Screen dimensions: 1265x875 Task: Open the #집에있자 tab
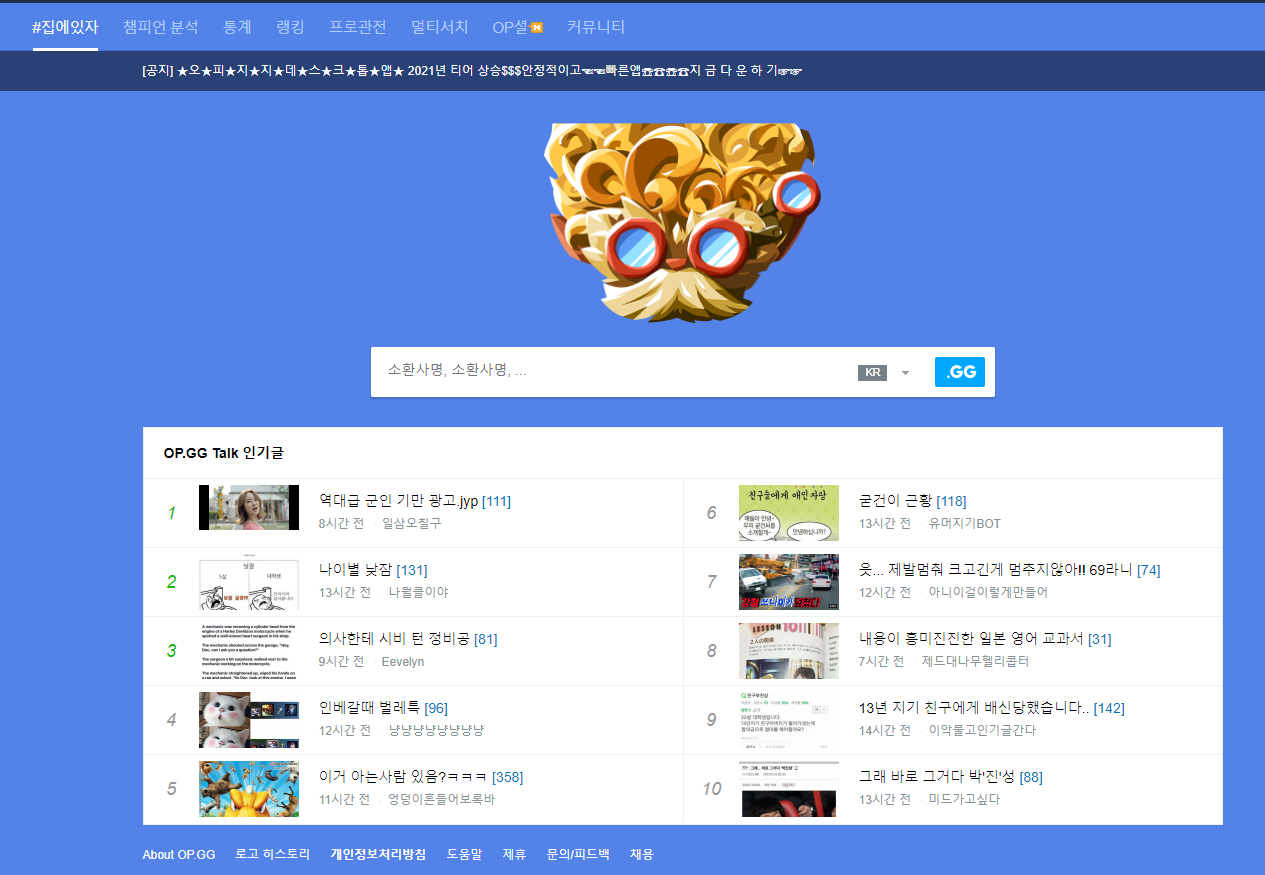[65, 27]
